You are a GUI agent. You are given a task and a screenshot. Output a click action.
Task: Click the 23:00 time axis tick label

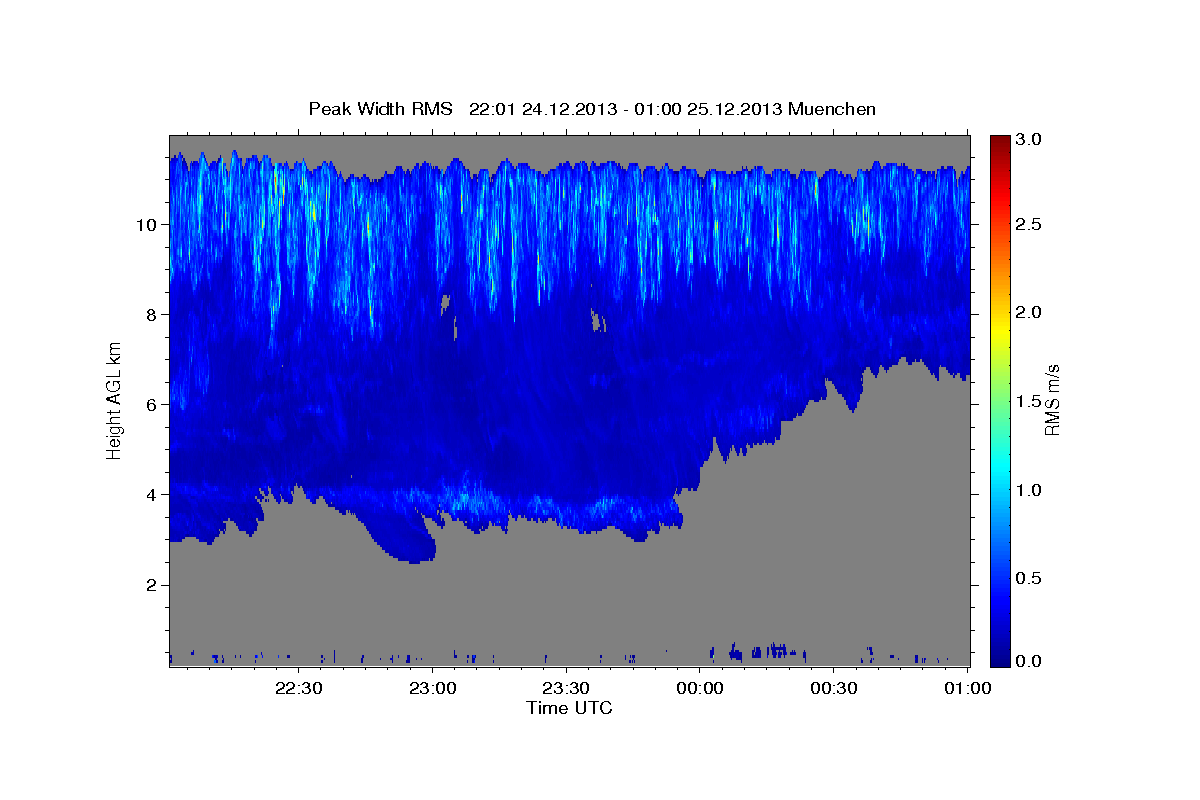[x=433, y=688]
